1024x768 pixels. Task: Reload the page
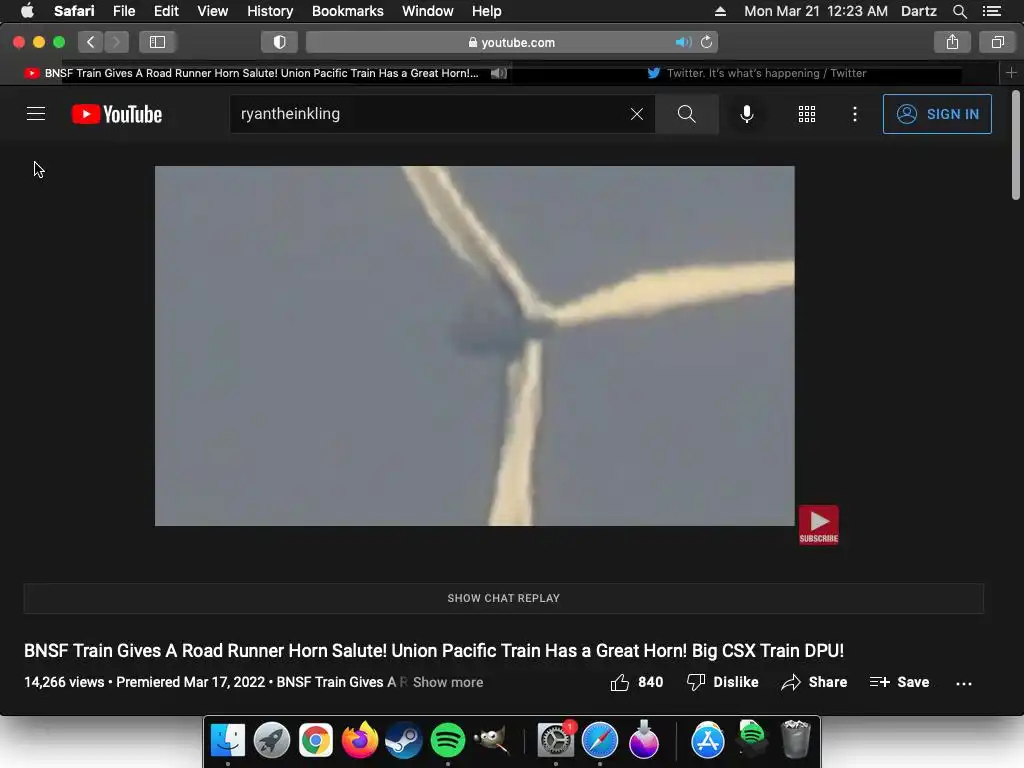[707, 42]
